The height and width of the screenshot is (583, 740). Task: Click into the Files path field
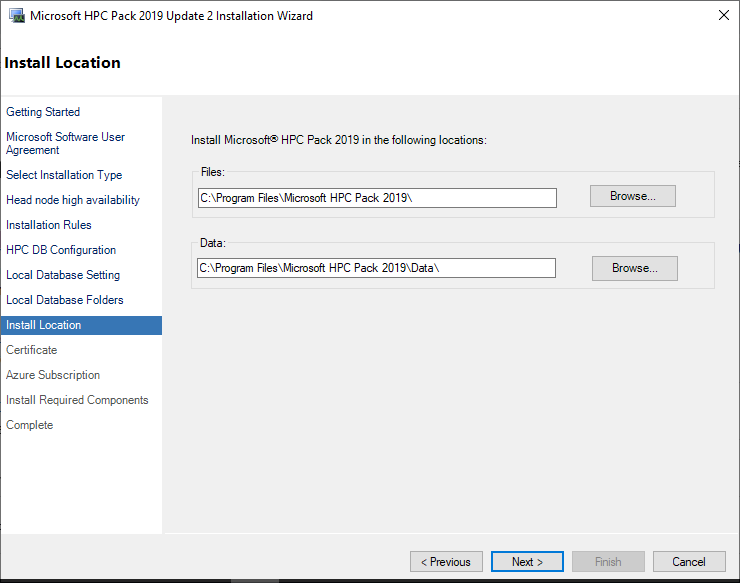[377, 198]
